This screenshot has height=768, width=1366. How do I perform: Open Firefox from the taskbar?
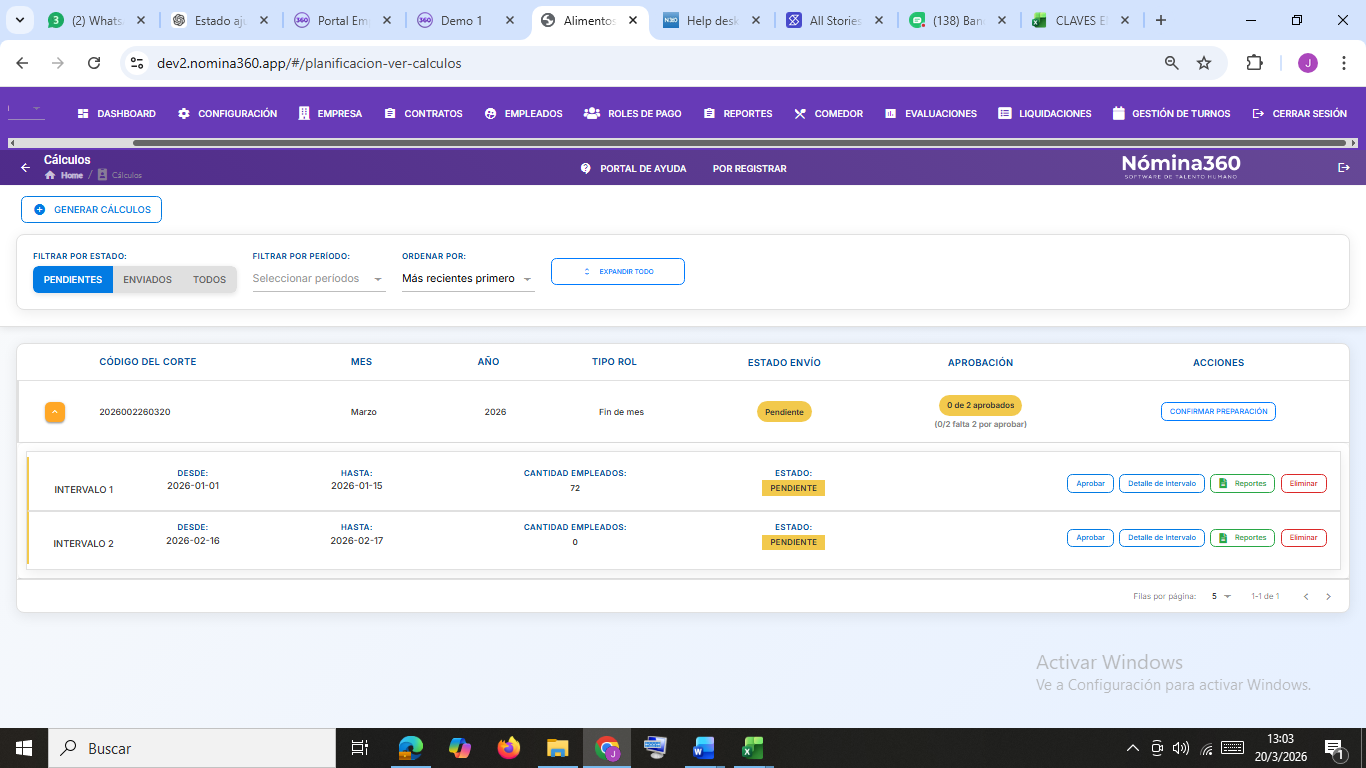509,748
